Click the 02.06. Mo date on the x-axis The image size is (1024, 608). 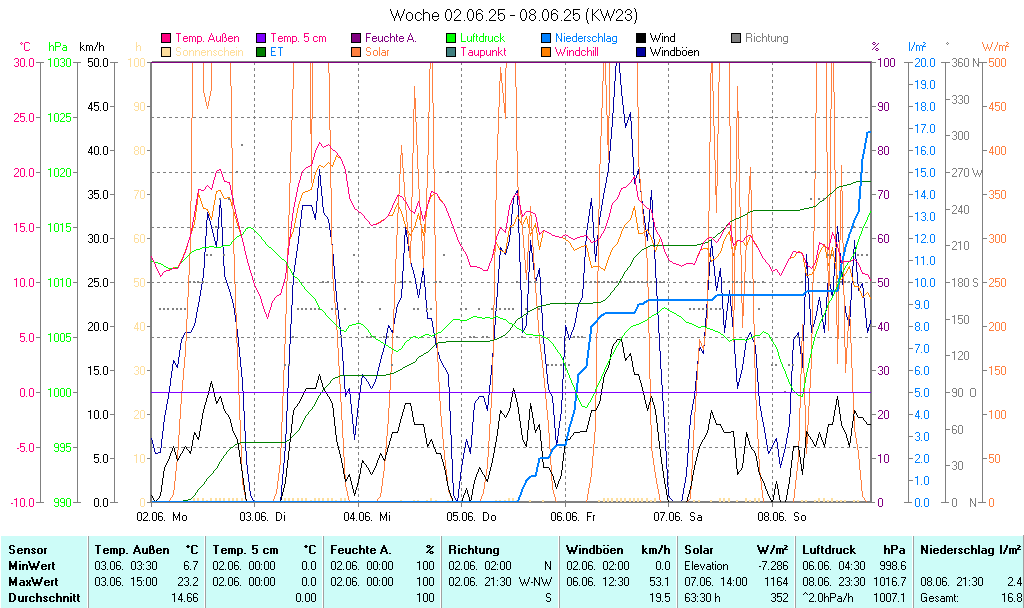click(162, 517)
